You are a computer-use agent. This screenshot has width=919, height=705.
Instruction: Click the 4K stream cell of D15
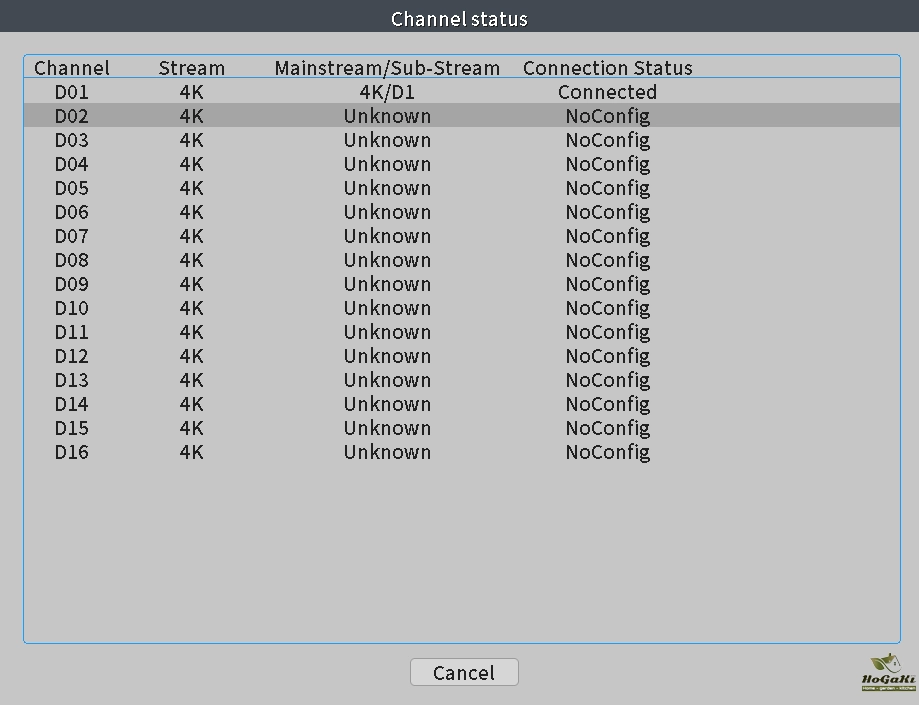(x=191, y=428)
